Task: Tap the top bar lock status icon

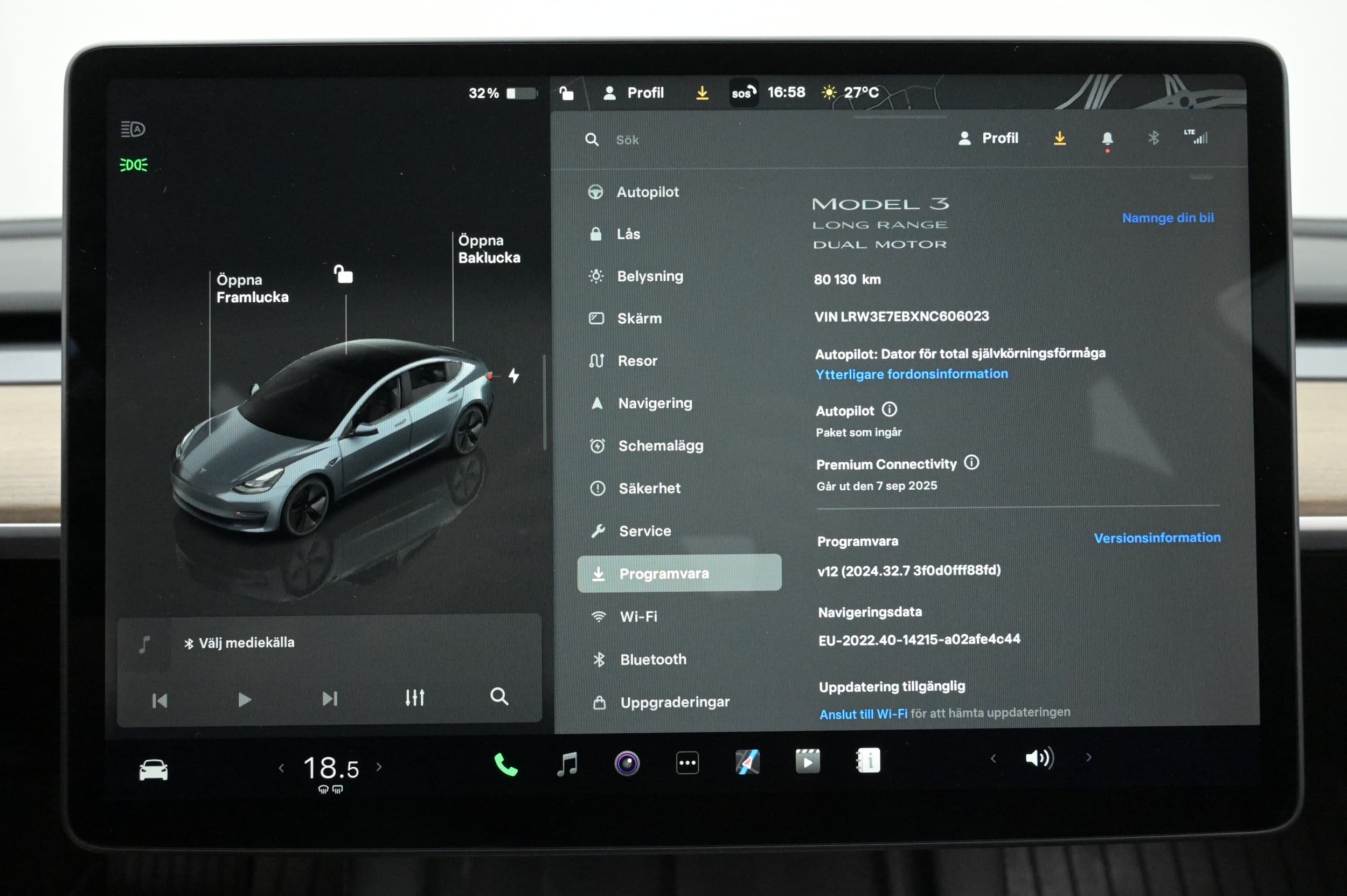Action: [x=566, y=93]
